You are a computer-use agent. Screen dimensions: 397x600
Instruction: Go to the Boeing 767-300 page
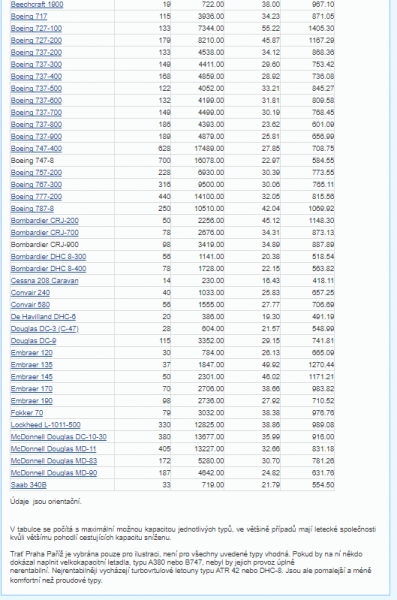pyautogui.click(x=36, y=184)
